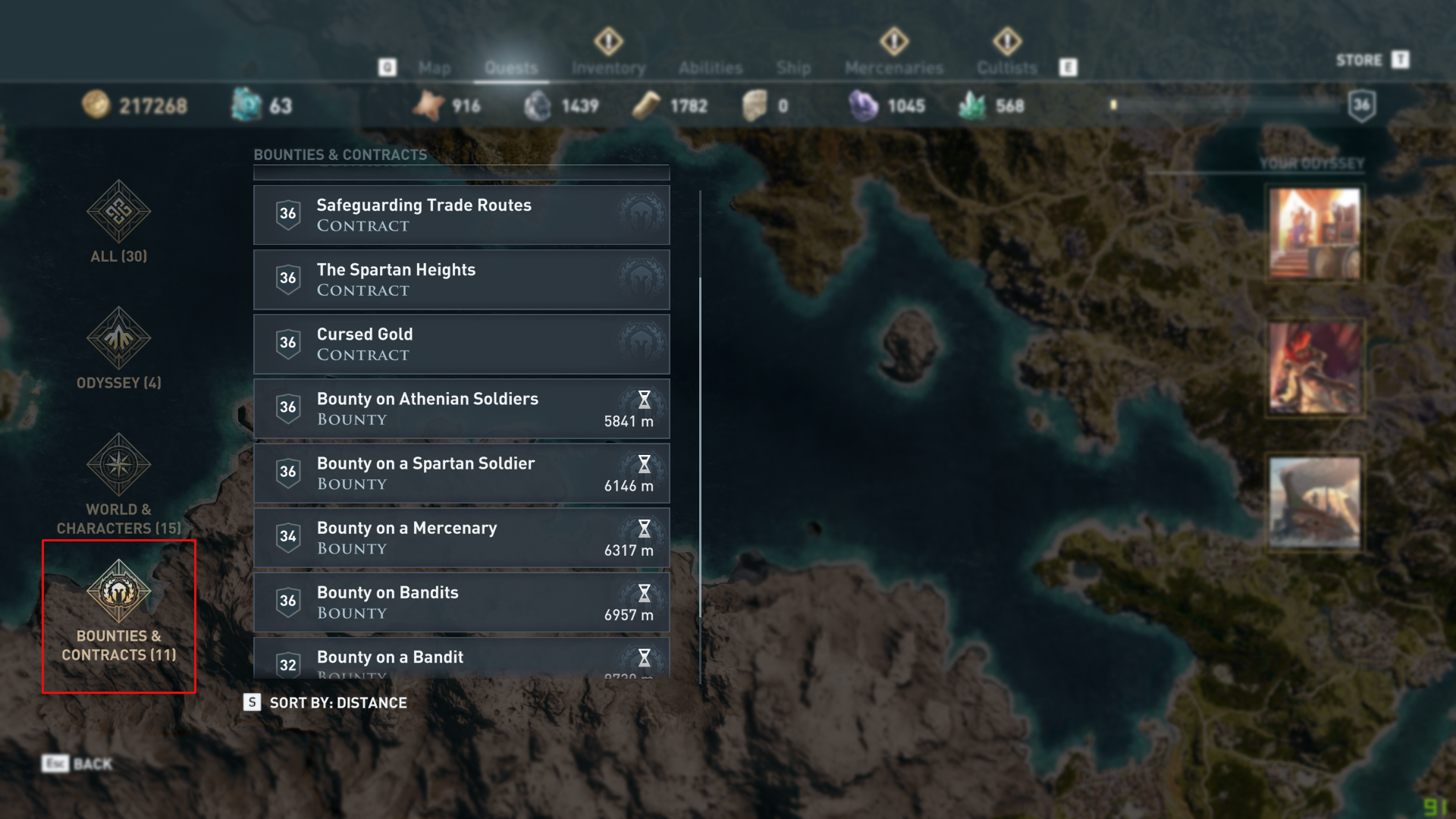
Task: Click the Bounties & Contracts helmet icon
Action: click(x=118, y=591)
